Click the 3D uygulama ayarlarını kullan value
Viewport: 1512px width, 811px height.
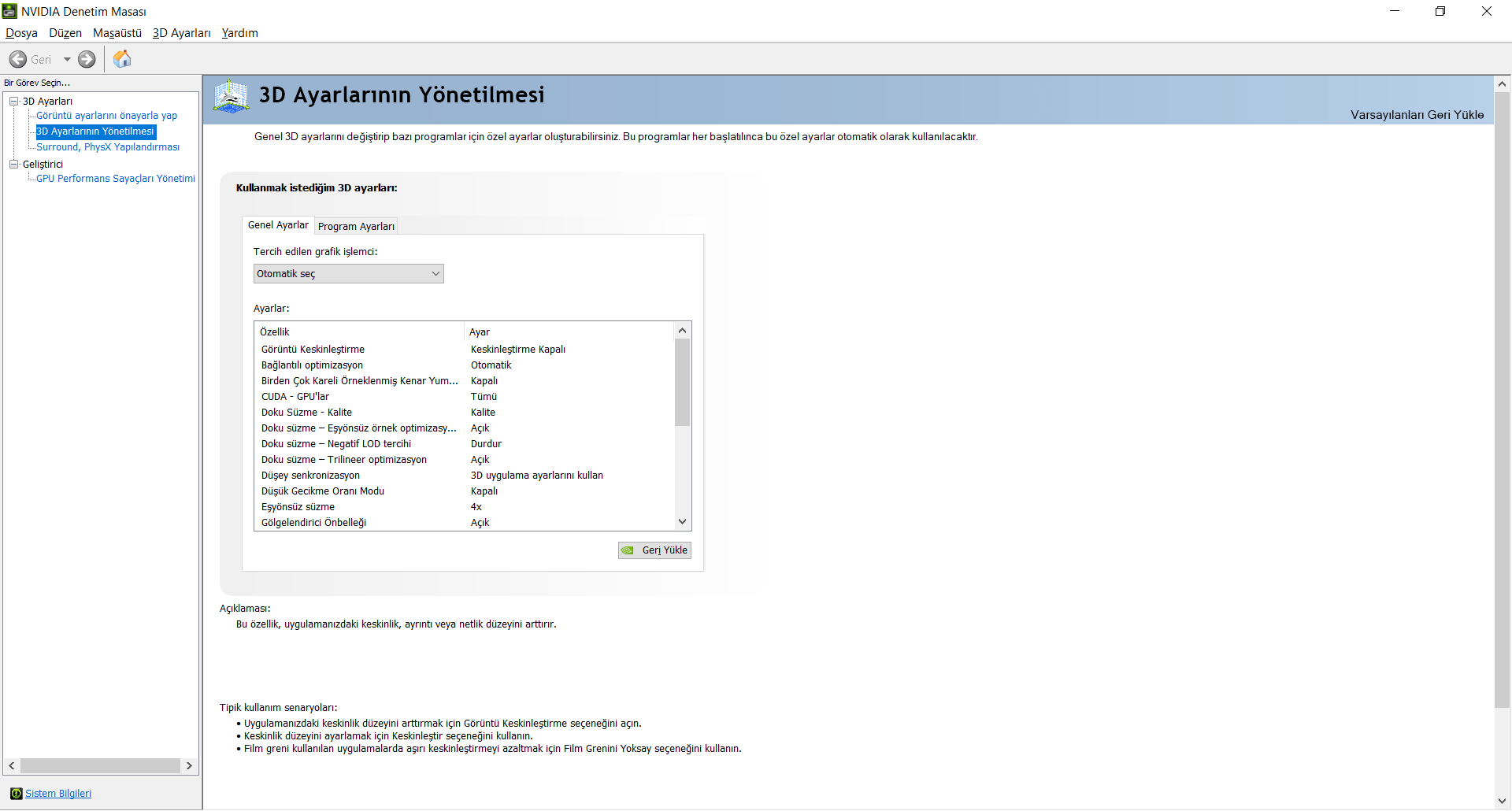pos(537,476)
